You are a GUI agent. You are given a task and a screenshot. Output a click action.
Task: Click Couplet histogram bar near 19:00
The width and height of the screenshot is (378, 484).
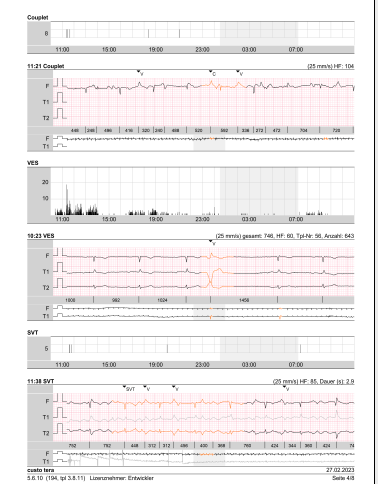tap(148, 33)
